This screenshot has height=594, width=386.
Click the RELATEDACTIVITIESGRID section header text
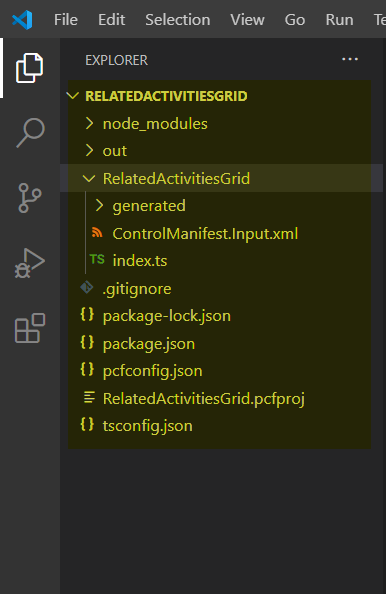(166, 96)
